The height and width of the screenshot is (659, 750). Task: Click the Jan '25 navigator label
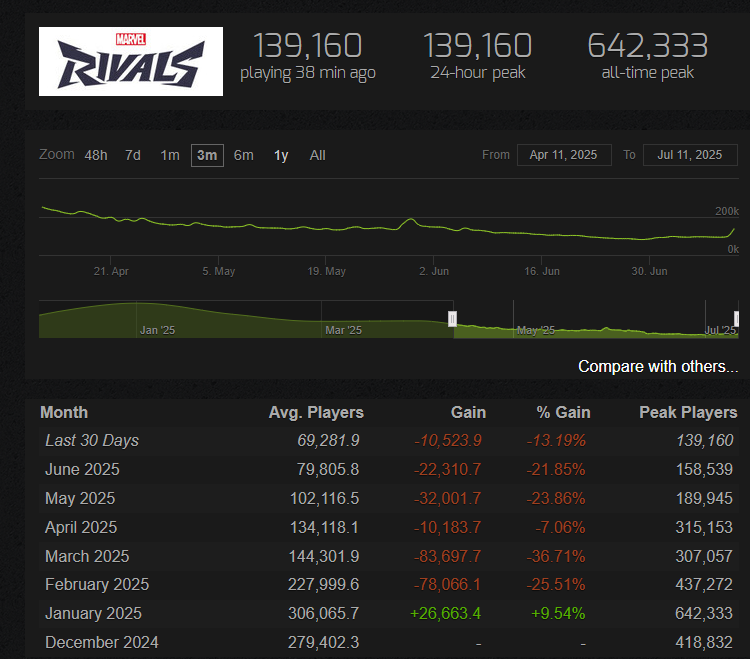tap(157, 330)
